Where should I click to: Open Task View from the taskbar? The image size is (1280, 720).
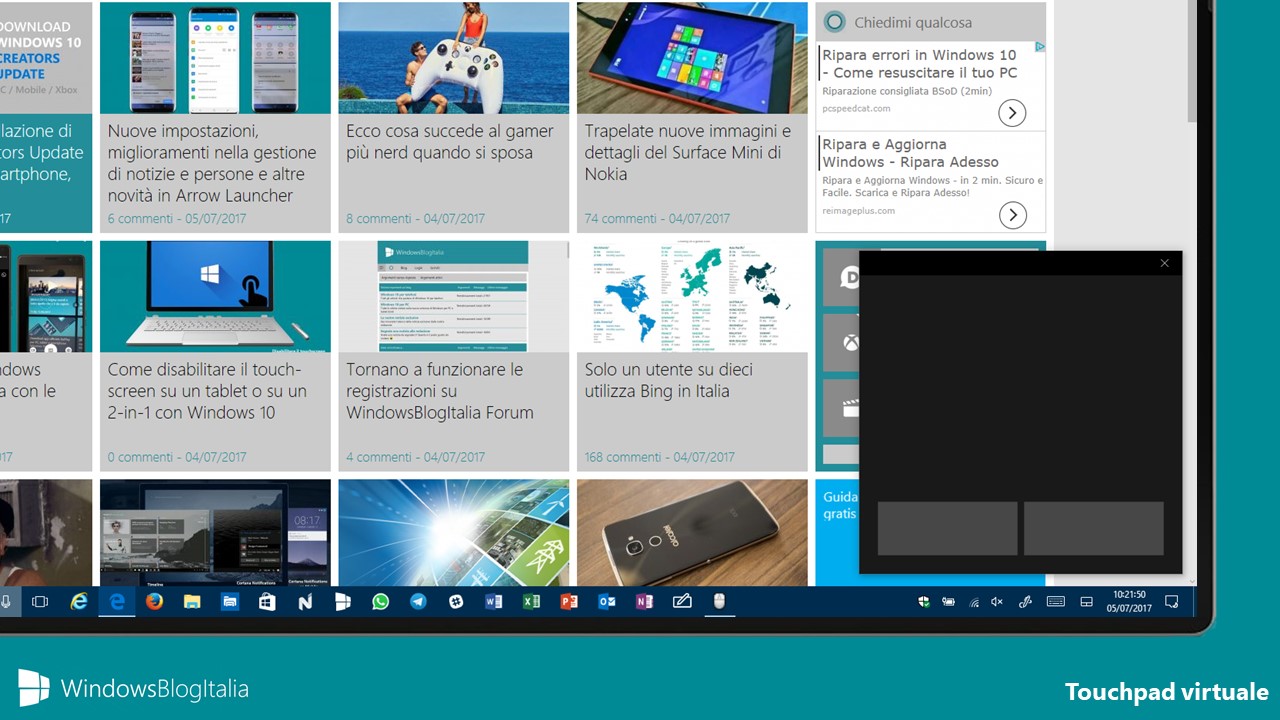[x=40, y=602]
